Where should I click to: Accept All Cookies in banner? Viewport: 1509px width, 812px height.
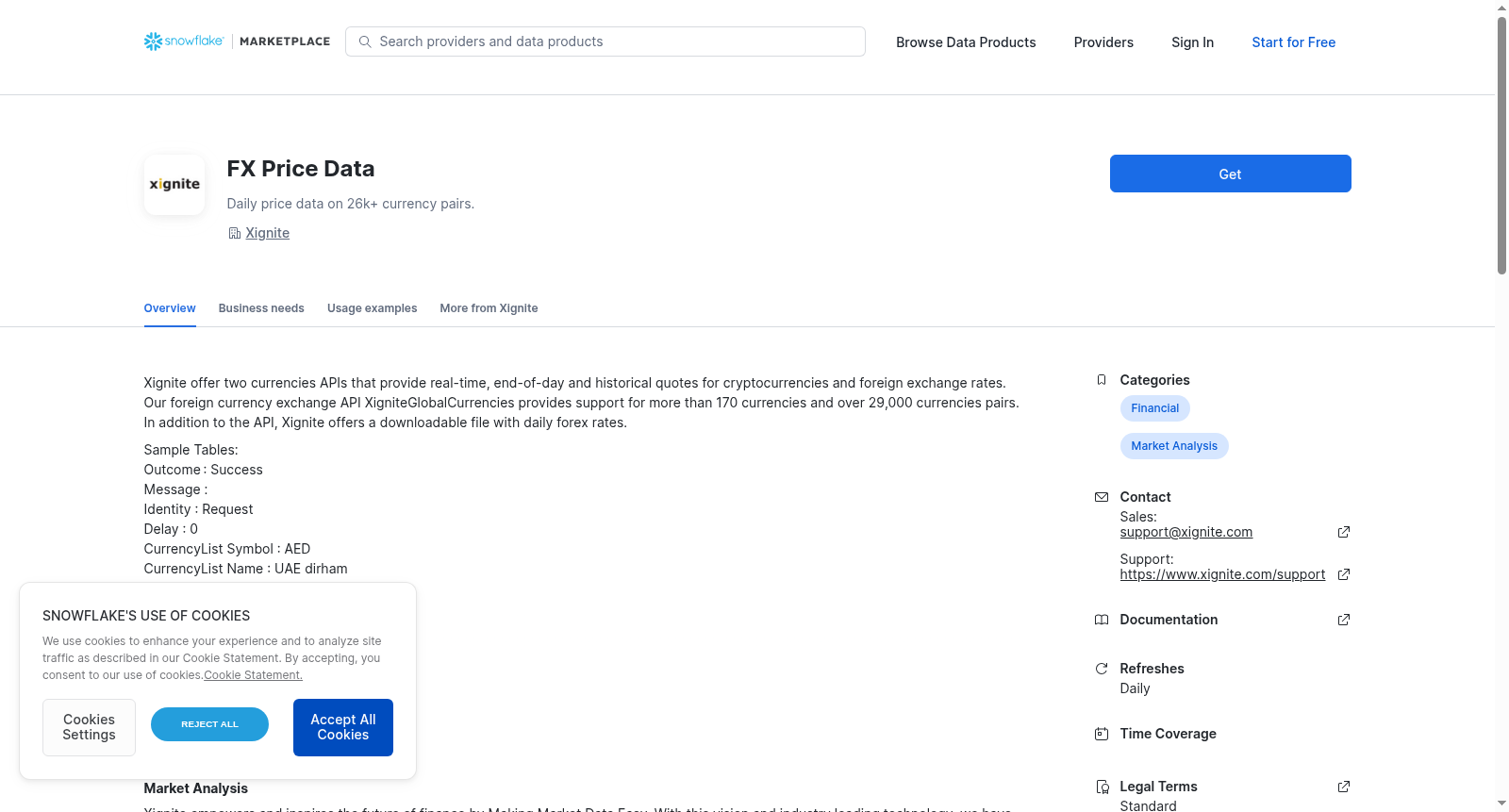click(x=343, y=727)
